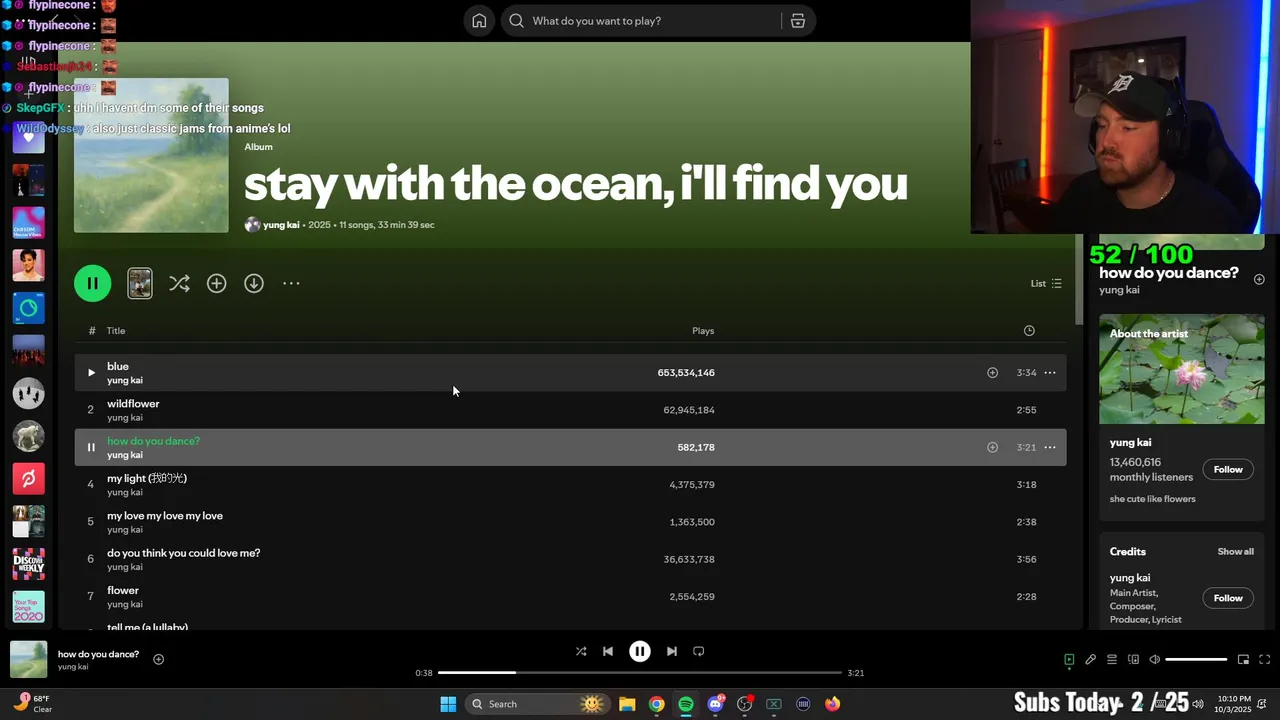The image size is (1280, 720).
Task: Add now-playing song in right panel to Liked Songs
Action: tap(1259, 280)
